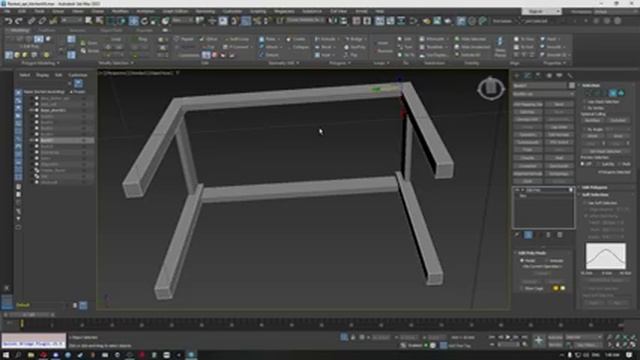Activate the Unlink Selection tool
640x360 pixels.
(x=42, y=21)
